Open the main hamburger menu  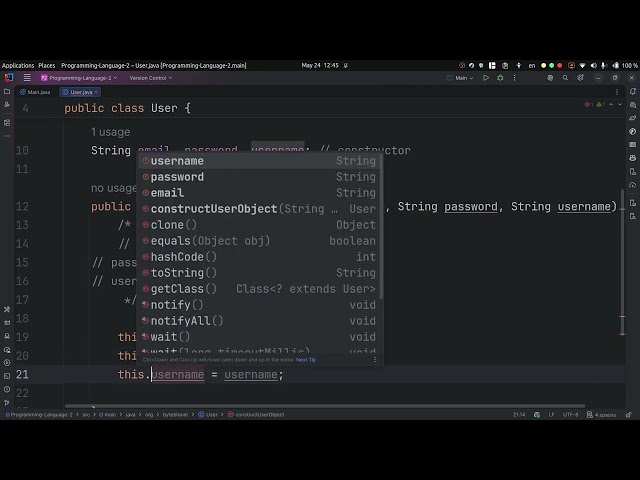click(x=27, y=78)
